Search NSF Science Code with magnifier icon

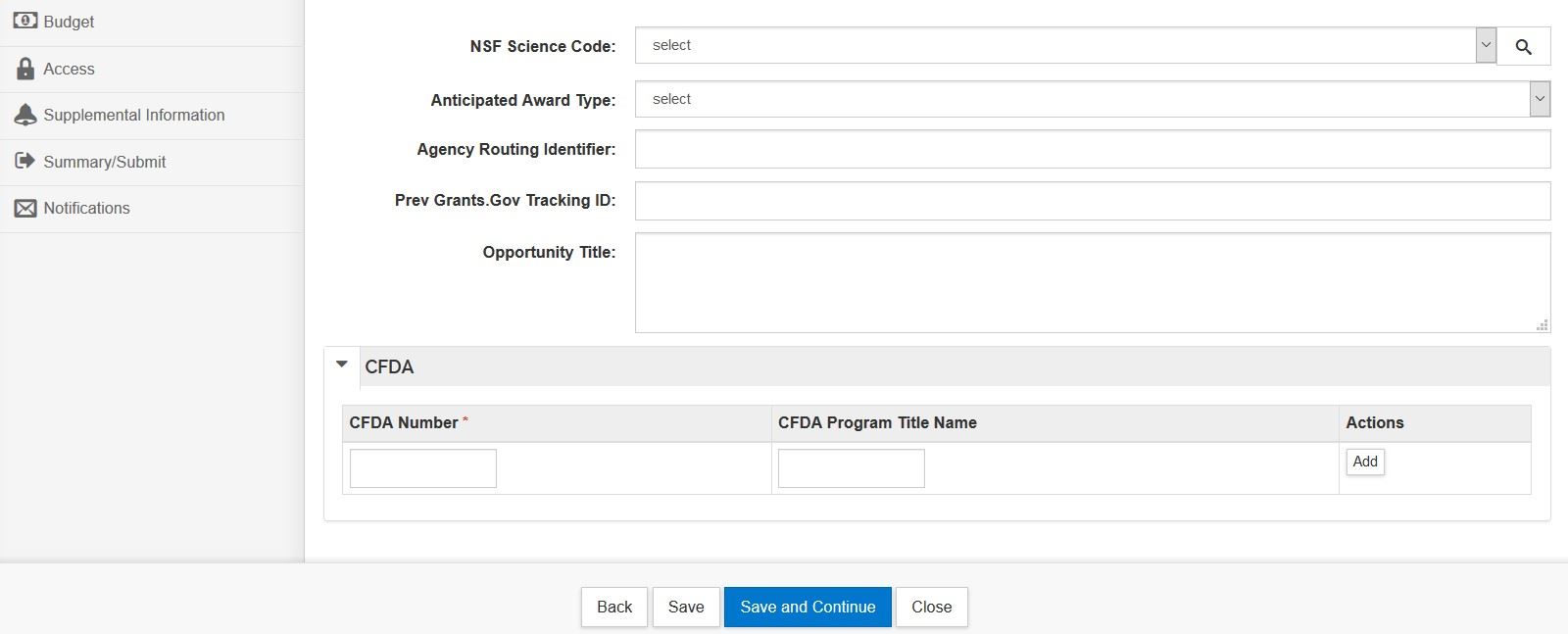pos(1523,46)
